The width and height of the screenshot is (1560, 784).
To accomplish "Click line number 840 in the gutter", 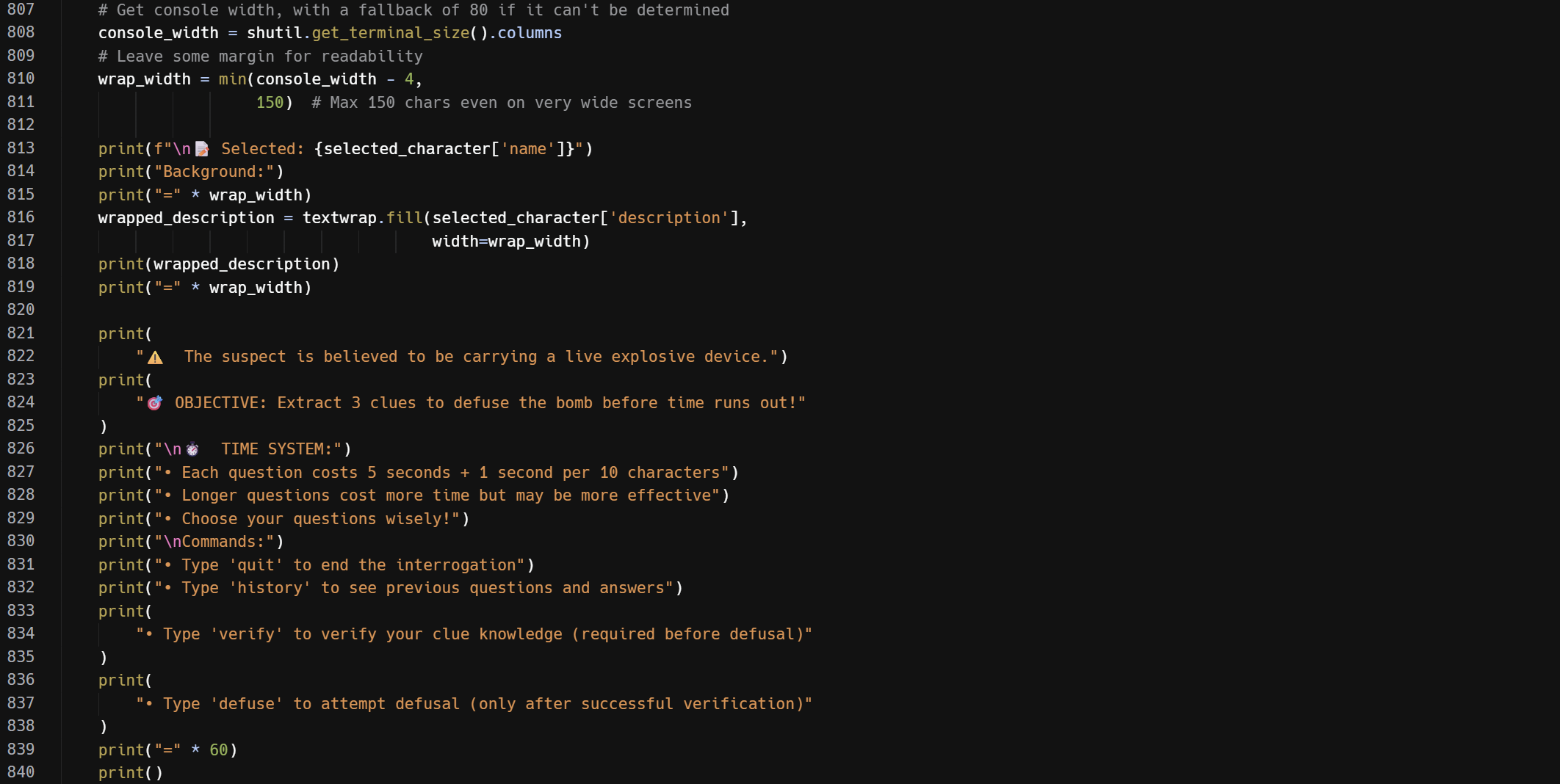I will [21, 772].
